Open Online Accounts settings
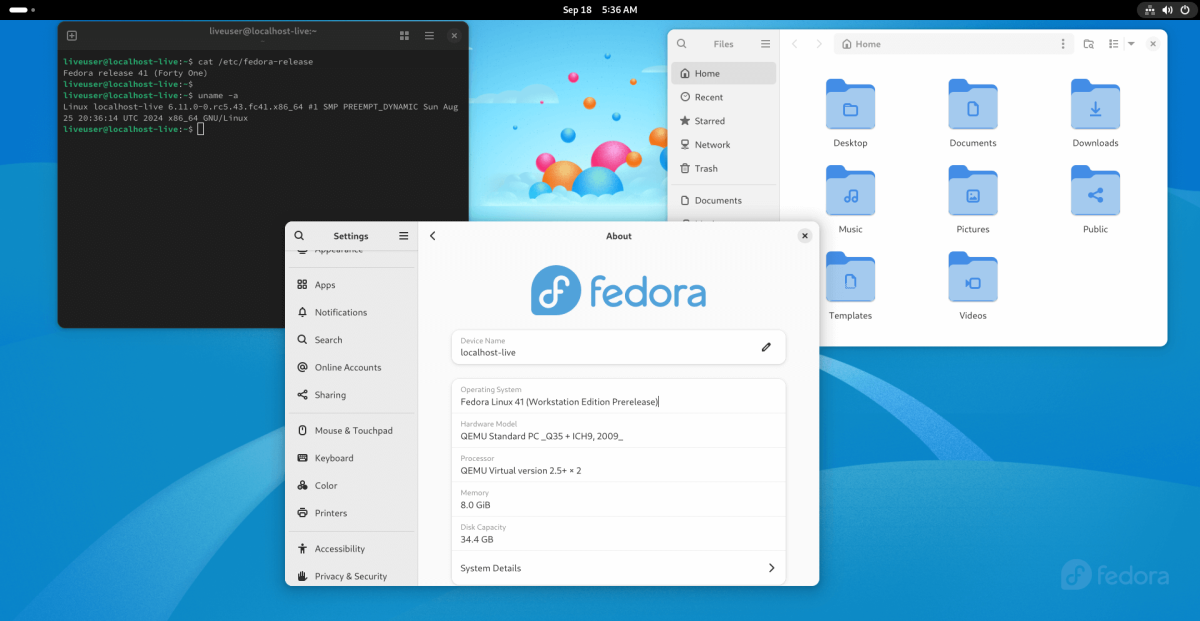 click(x=351, y=367)
